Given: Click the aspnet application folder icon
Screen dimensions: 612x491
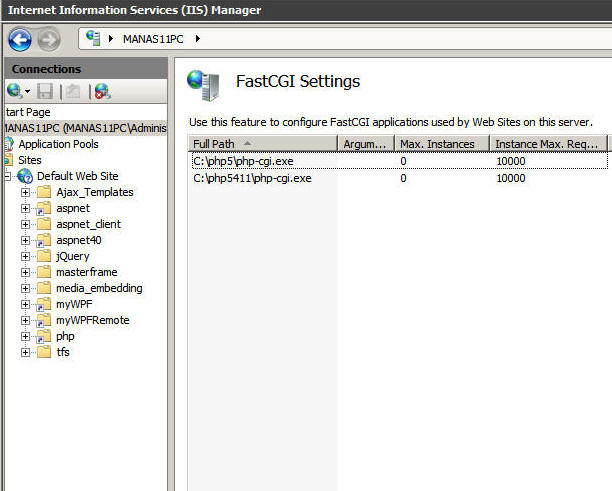Looking at the screenshot, I should tap(44, 208).
